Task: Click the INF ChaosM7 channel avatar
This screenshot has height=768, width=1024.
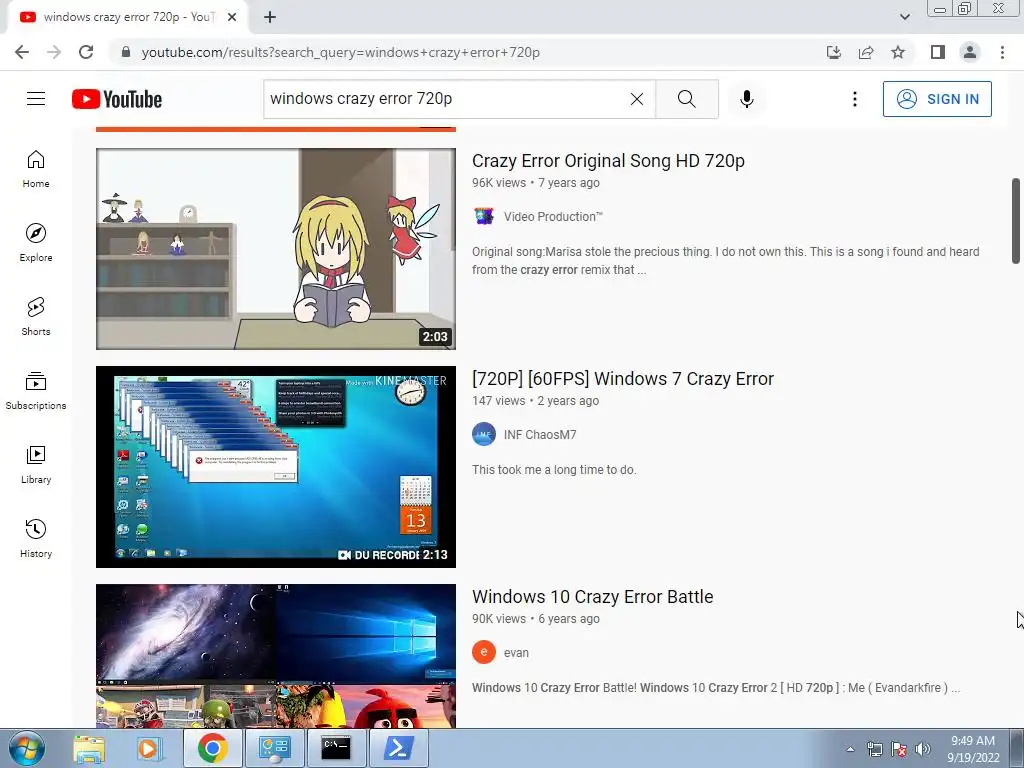Action: point(484,434)
